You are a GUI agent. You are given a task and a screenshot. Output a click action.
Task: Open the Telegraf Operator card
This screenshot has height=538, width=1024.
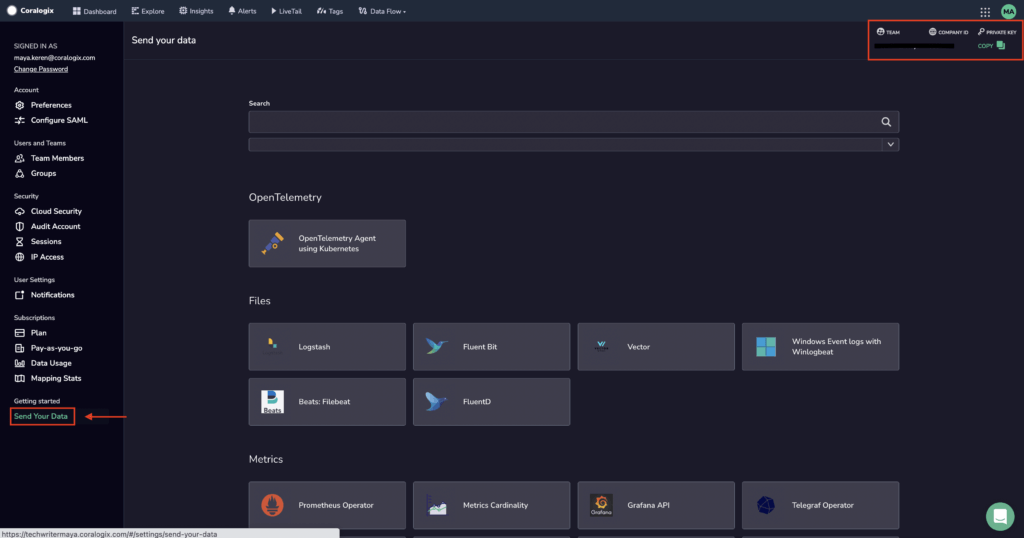coord(821,505)
